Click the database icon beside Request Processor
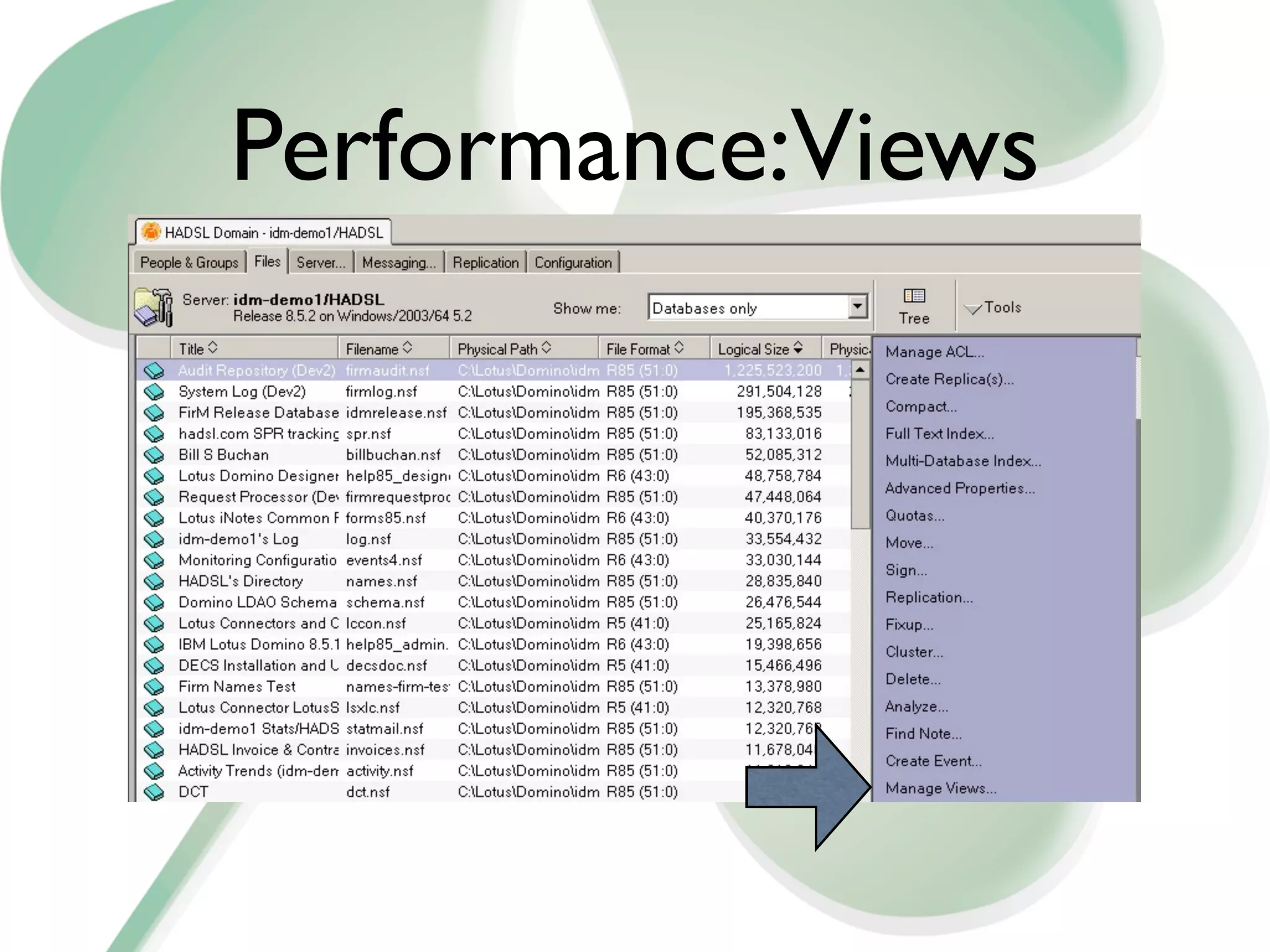 coord(154,497)
